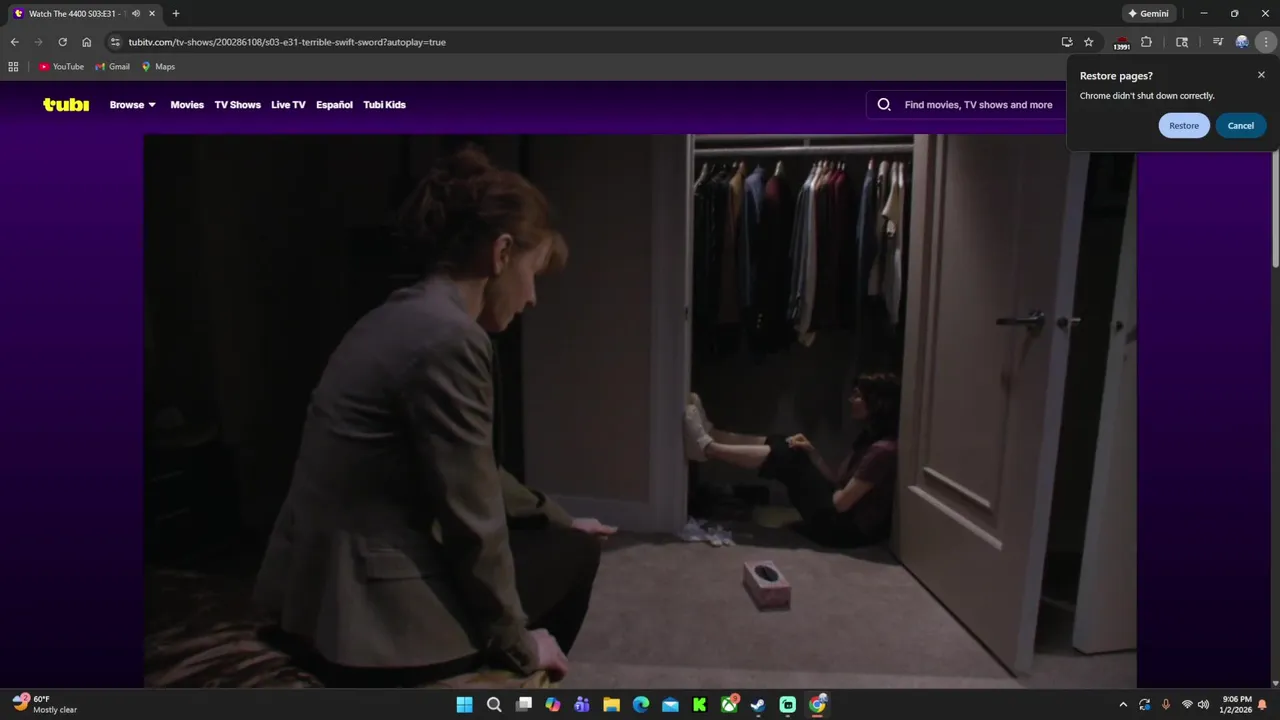Click the search tabs/lens toolbar icon
Viewport: 1280px width, 720px height.
pyautogui.click(x=1182, y=42)
